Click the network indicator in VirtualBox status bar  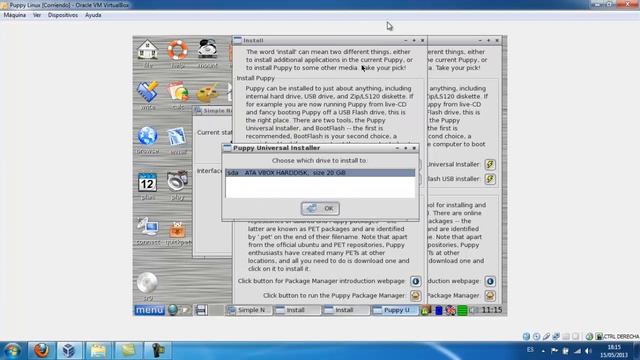[x=556, y=336]
